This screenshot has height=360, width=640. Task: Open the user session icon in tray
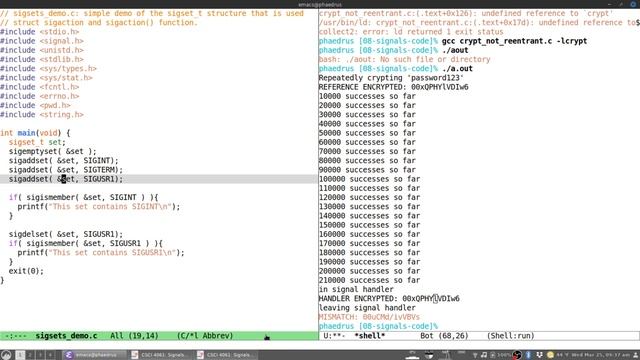pos(636,355)
